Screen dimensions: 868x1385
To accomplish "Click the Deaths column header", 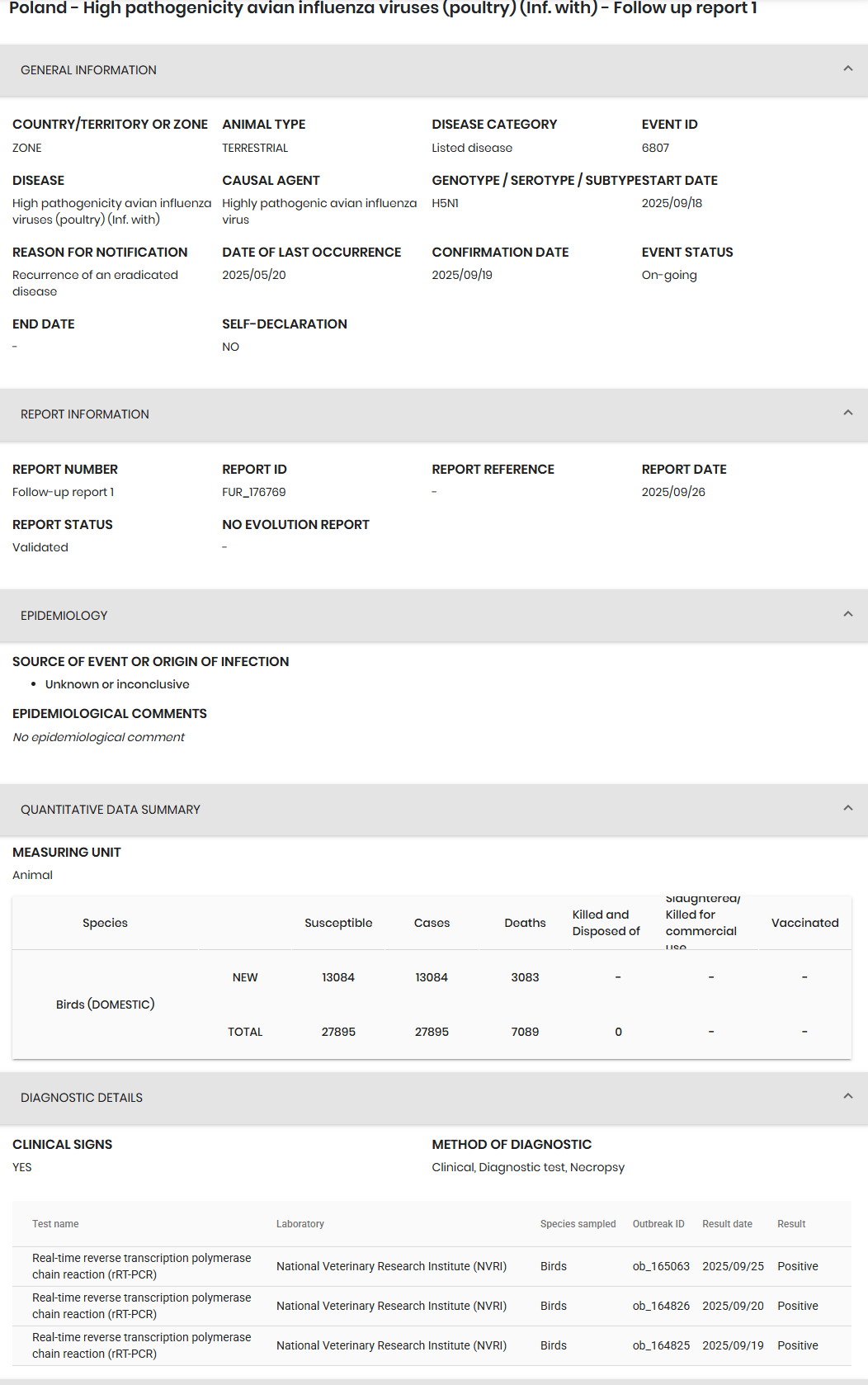I will [525, 923].
